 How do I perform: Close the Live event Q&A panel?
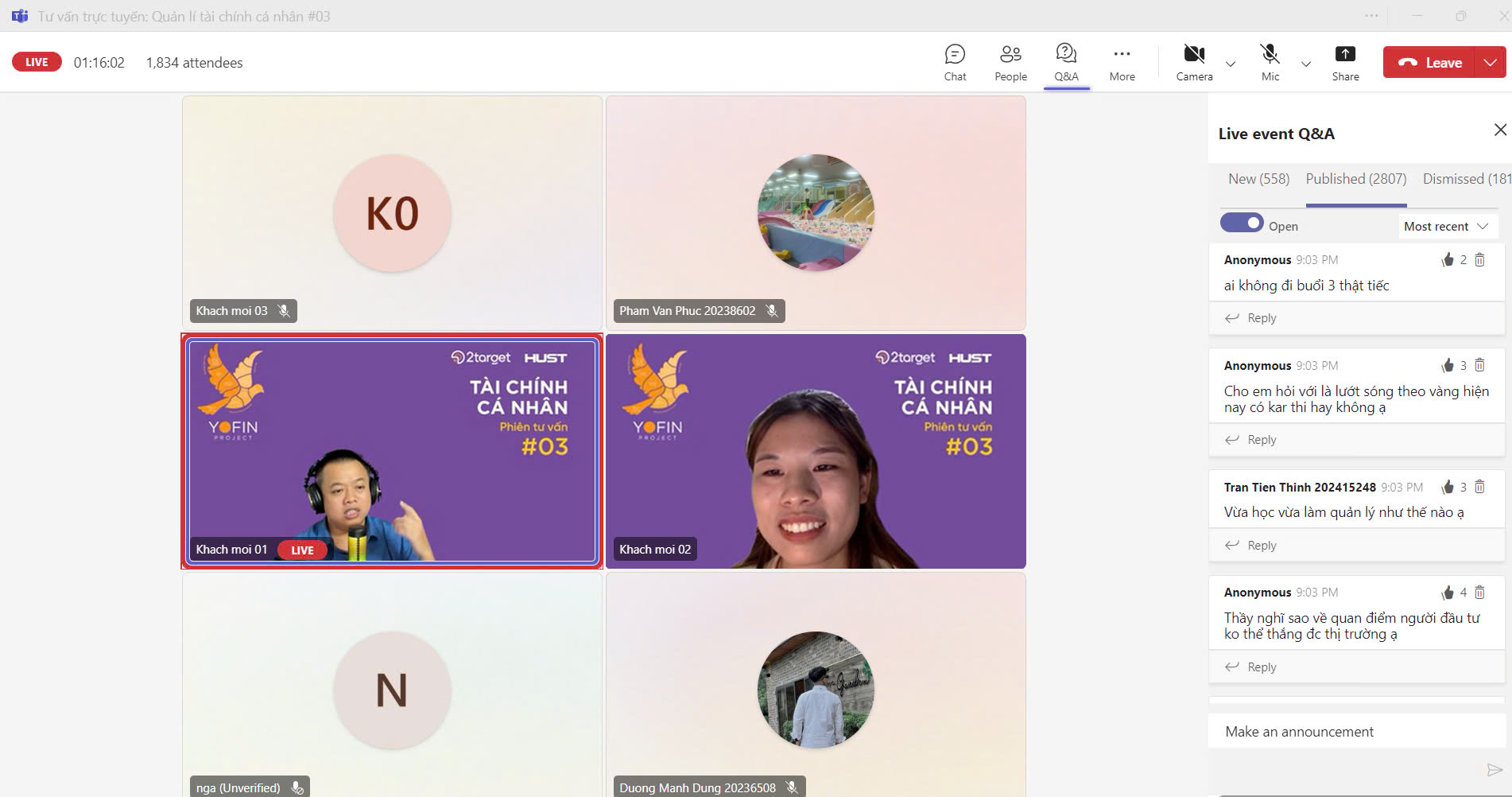[x=1499, y=130]
